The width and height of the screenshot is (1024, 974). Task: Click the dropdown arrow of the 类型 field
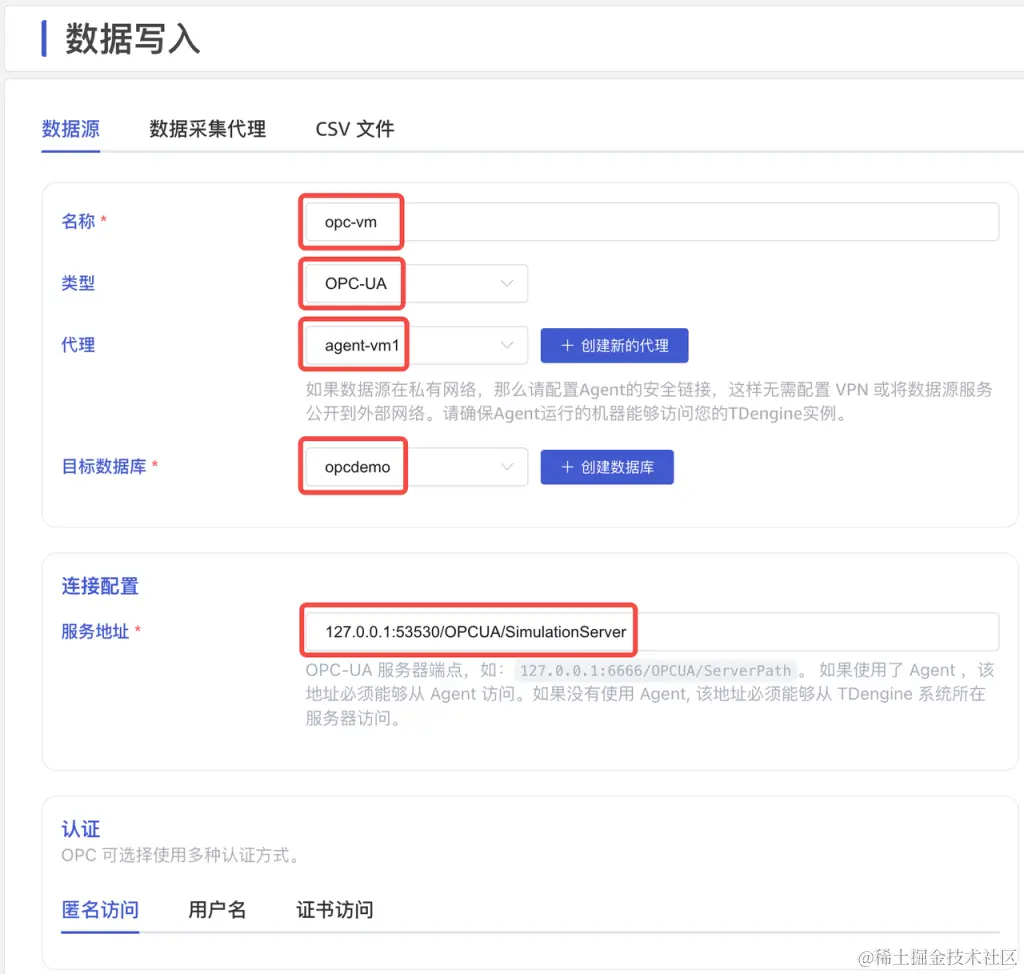506,283
